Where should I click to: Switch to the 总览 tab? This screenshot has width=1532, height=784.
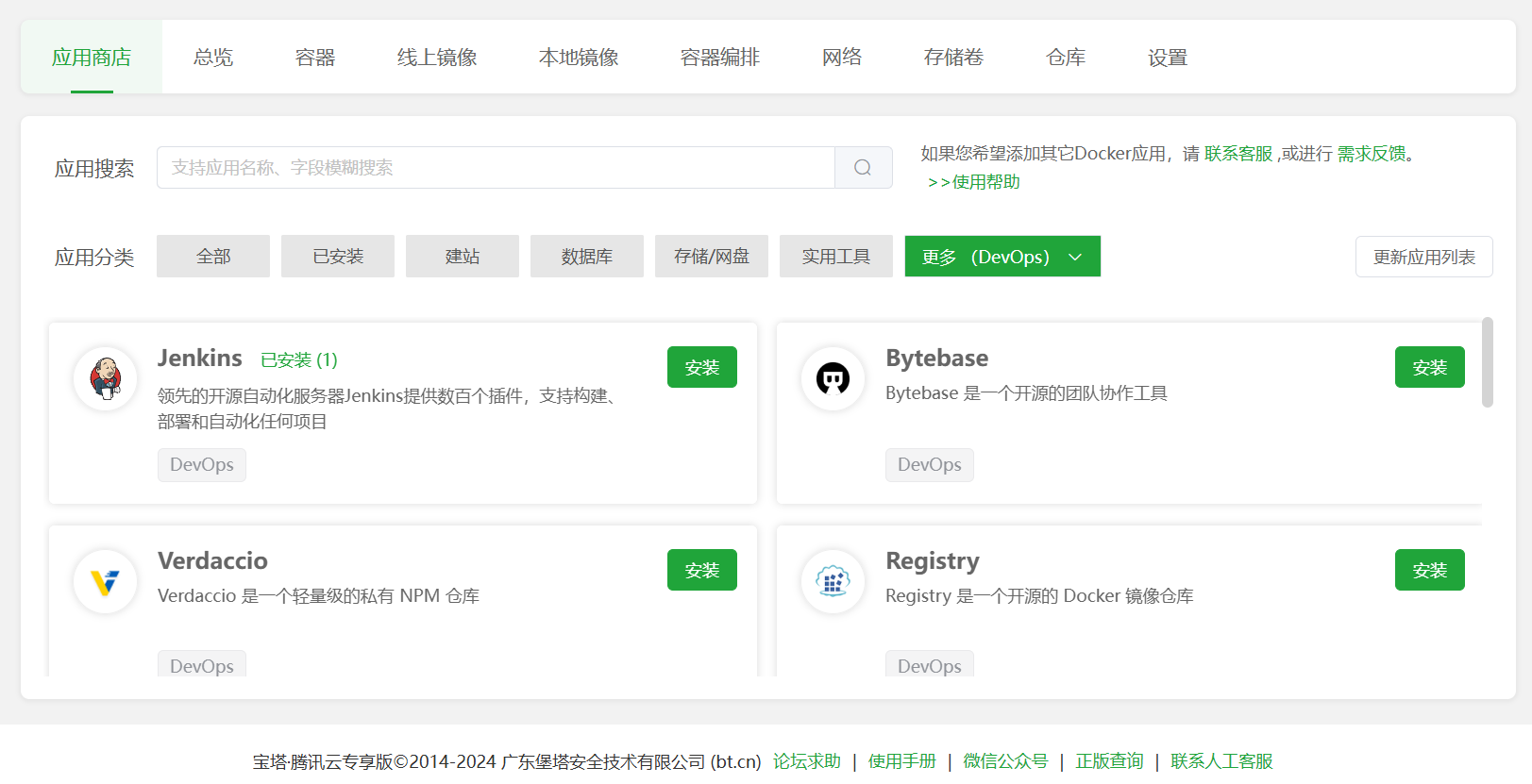click(213, 58)
